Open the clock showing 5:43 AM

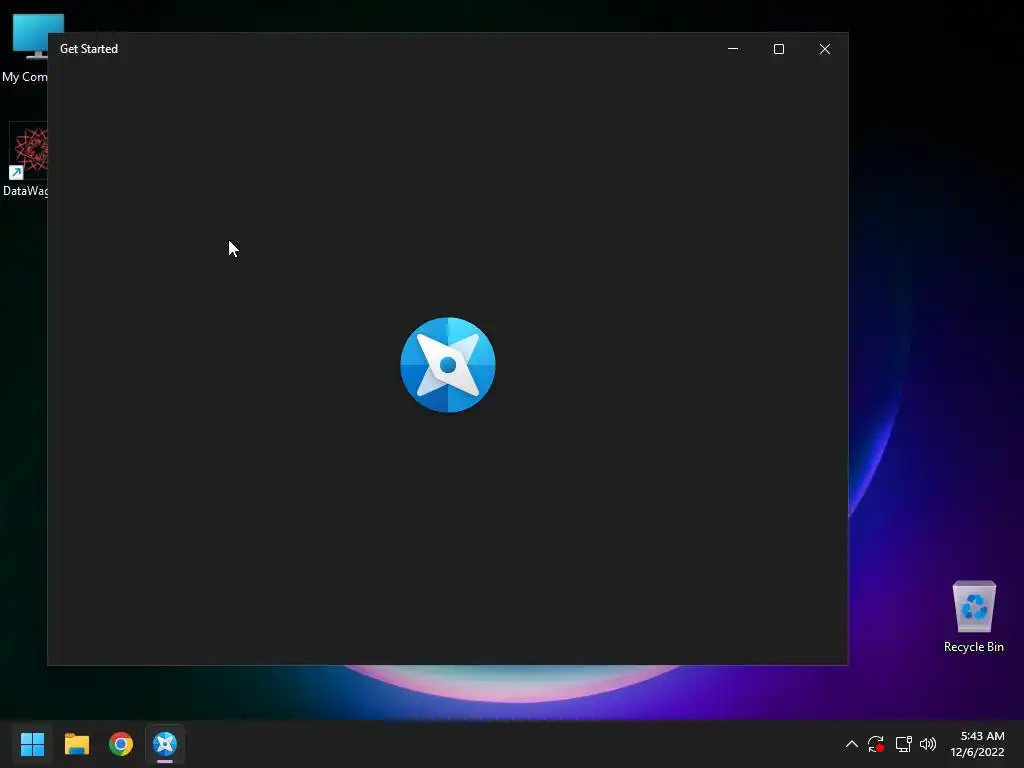point(977,744)
